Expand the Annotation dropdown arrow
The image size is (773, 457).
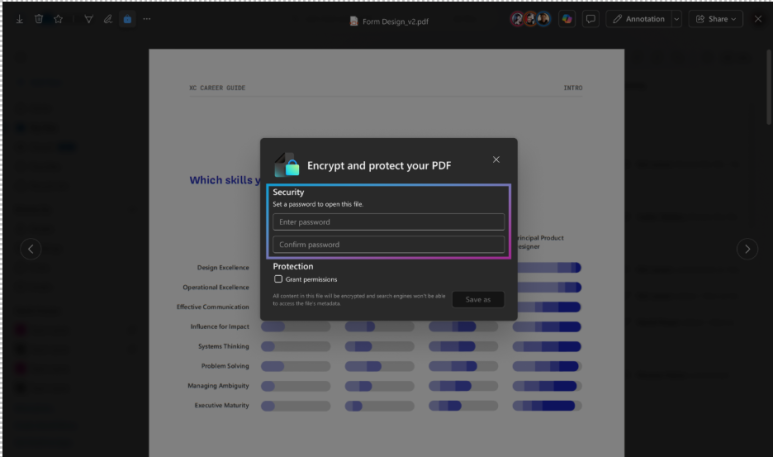(x=676, y=19)
